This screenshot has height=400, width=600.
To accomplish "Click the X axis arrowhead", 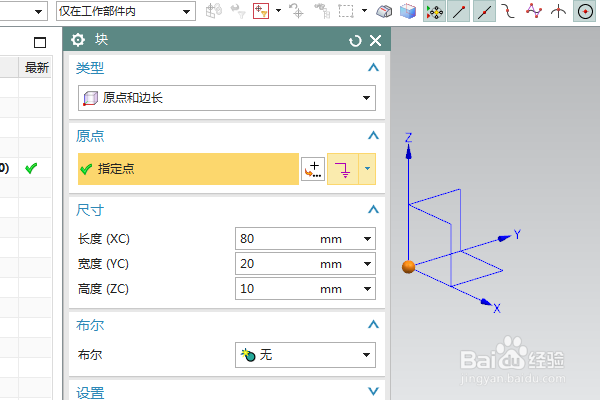I will pos(486,302).
